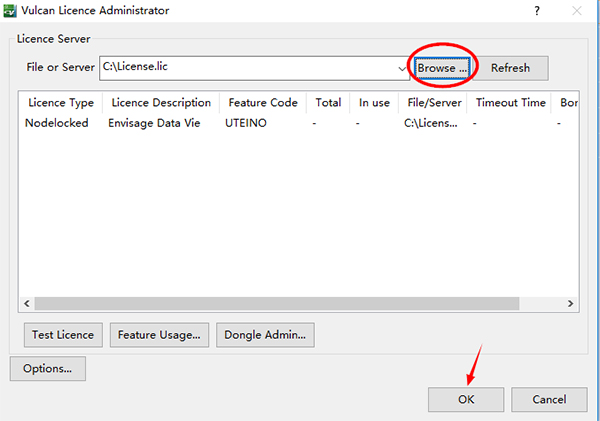The image size is (600, 421).
Task: Select the Envisage Data Vie description cell
Action: point(154,123)
